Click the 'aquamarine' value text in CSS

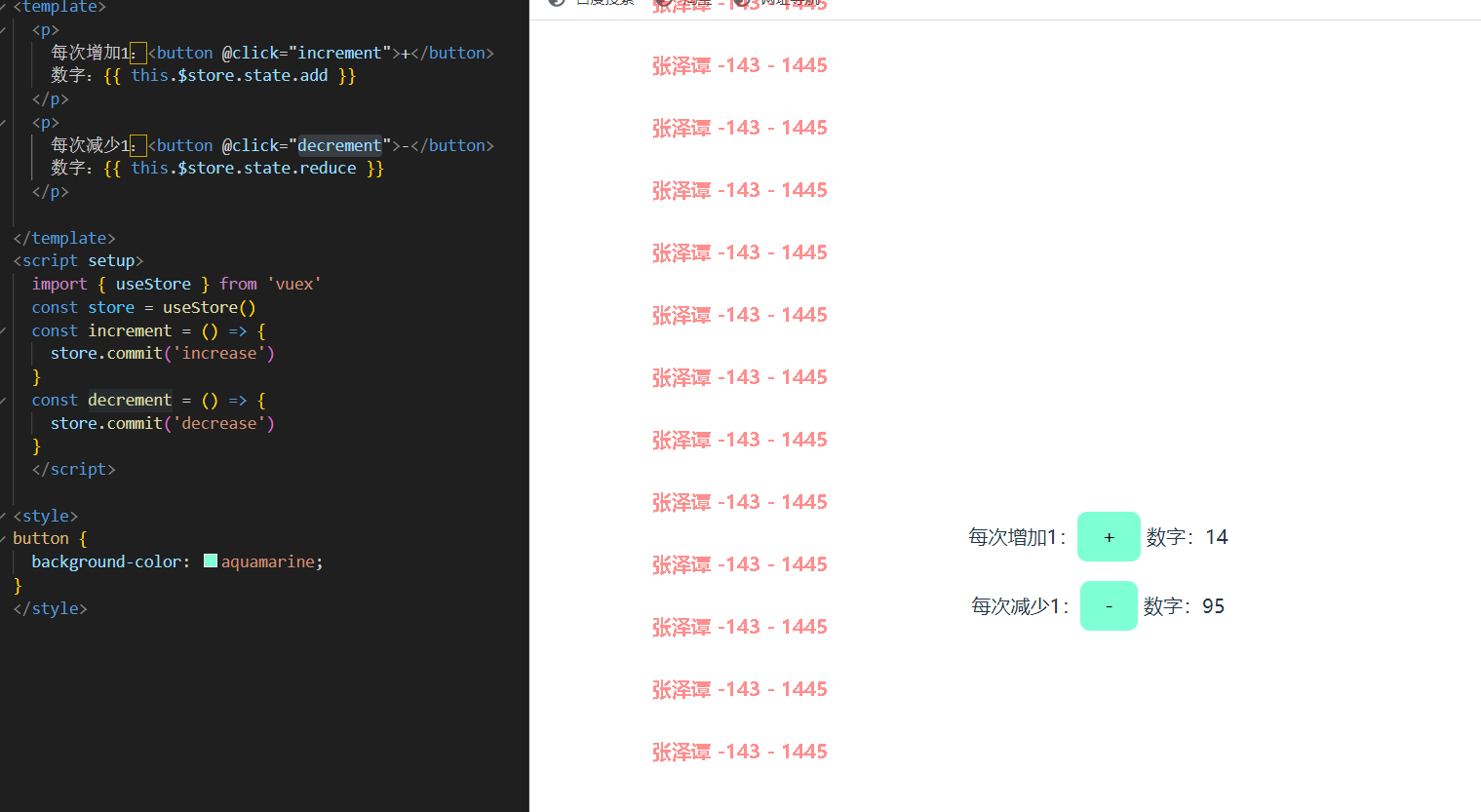[268, 561]
